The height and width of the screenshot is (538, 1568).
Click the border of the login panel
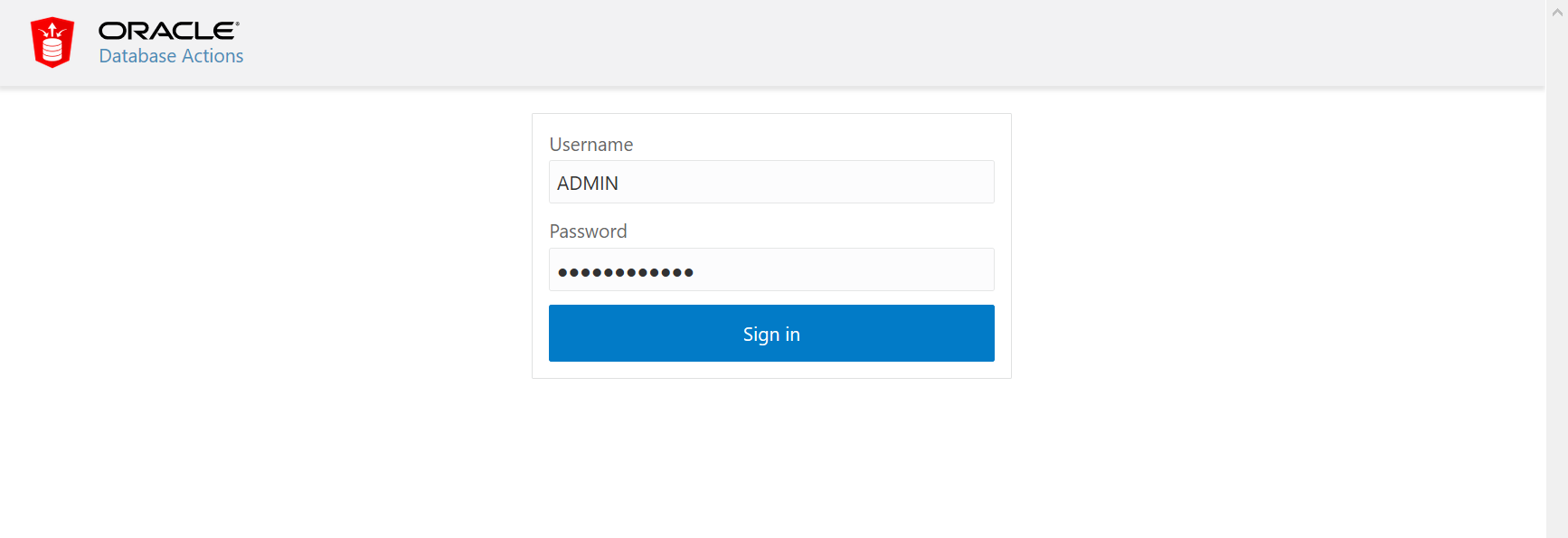pos(532,244)
